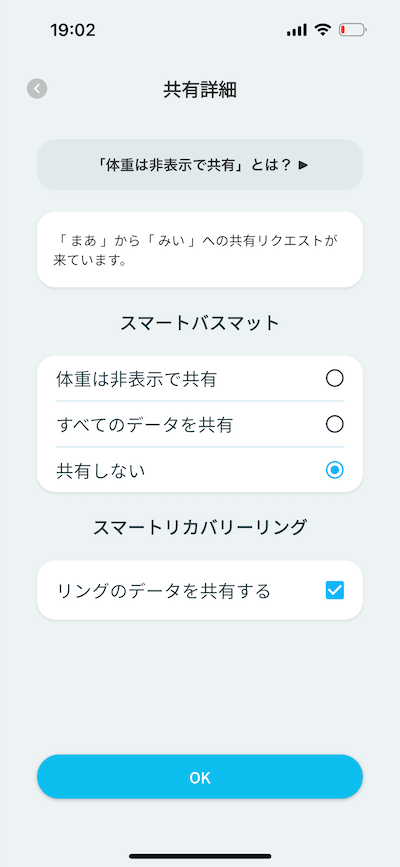This screenshot has width=400, height=867.
Task: Tap the リングのデータを共有する label
Action: (x=163, y=591)
